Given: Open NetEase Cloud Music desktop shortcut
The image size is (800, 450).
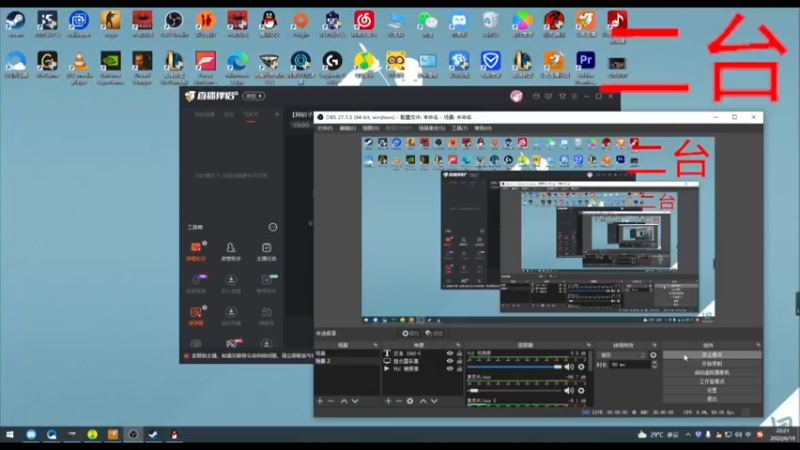Looking at the screenshot, I should point(364,24).
